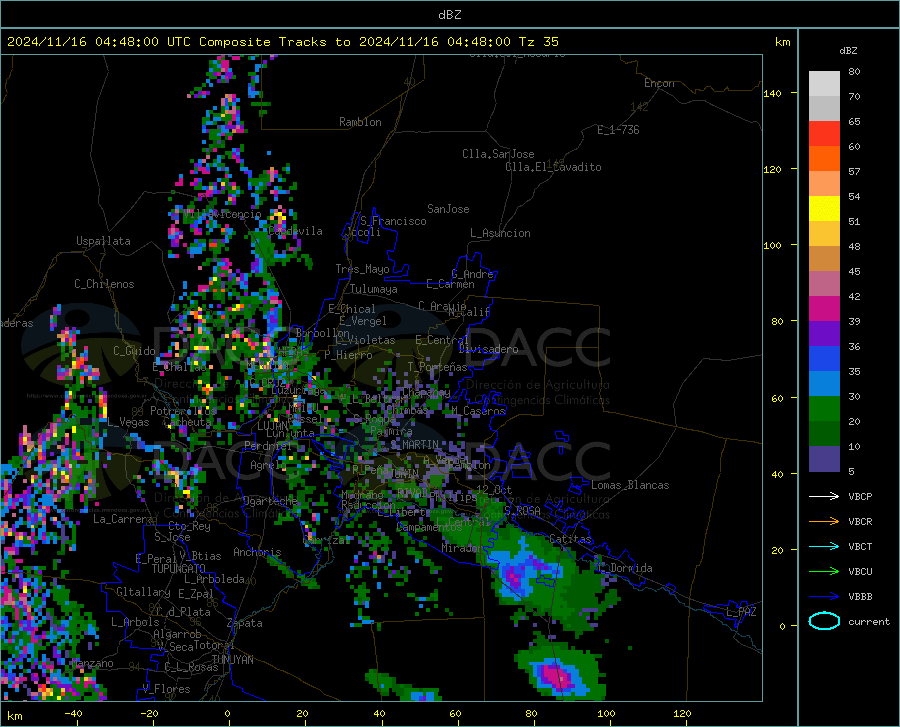
Task: Click the L_Dormida map label
Action: point(626,568)
